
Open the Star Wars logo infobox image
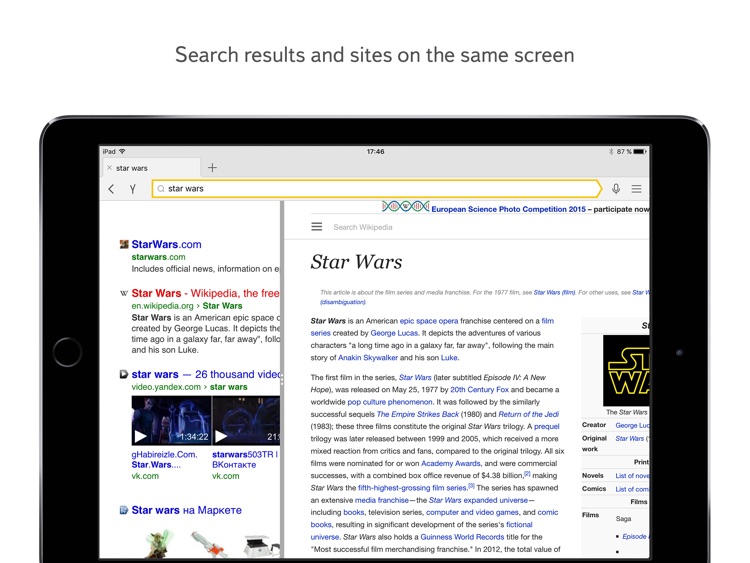[x=626, y=371]
